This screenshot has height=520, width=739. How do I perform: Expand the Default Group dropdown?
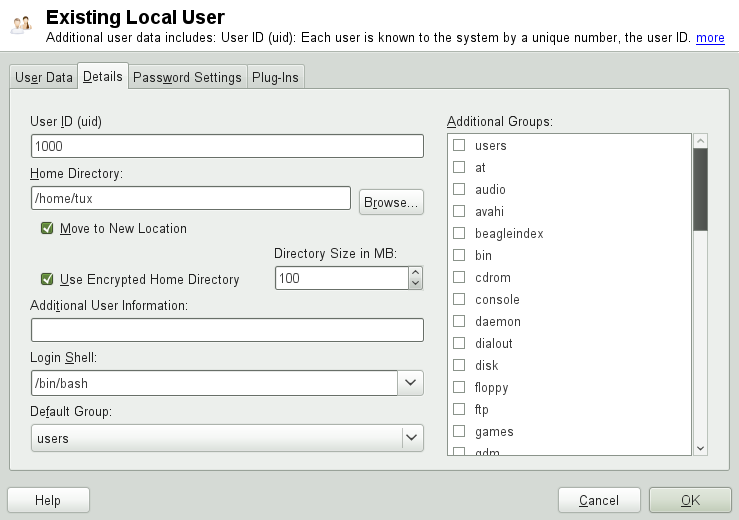[x=410, y=438]
